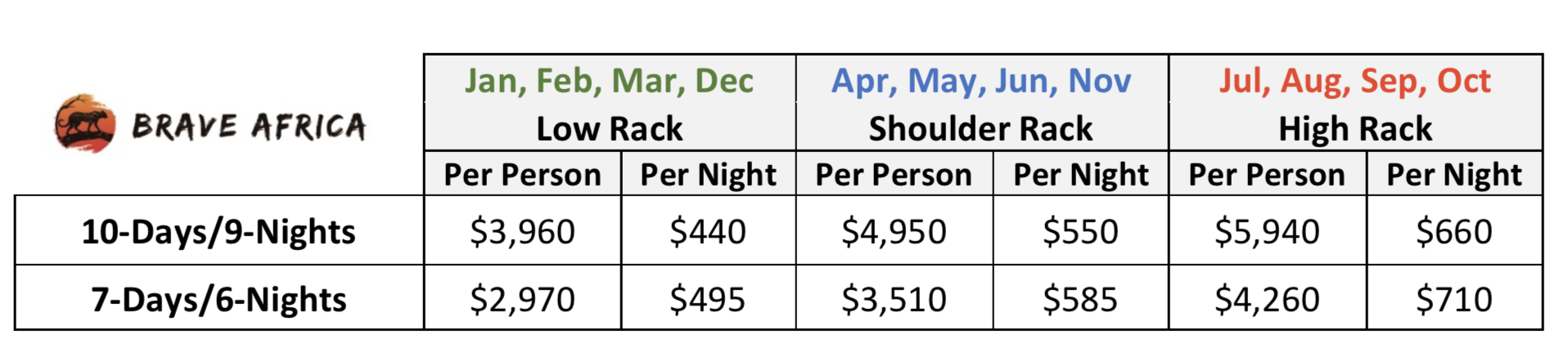Select the Apr, May, Jun, Nov header
Screen dimensions: 1568x358
(981, 81)
